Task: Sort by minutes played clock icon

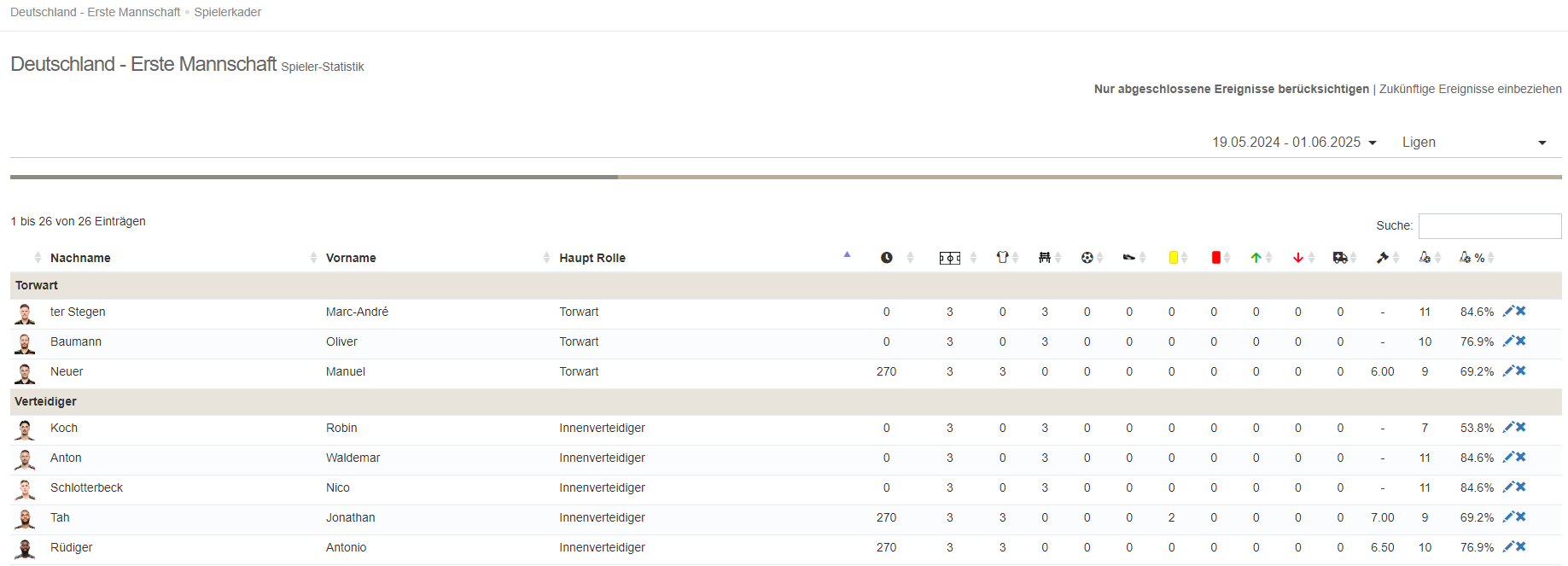Action: (x=887, y=258)
